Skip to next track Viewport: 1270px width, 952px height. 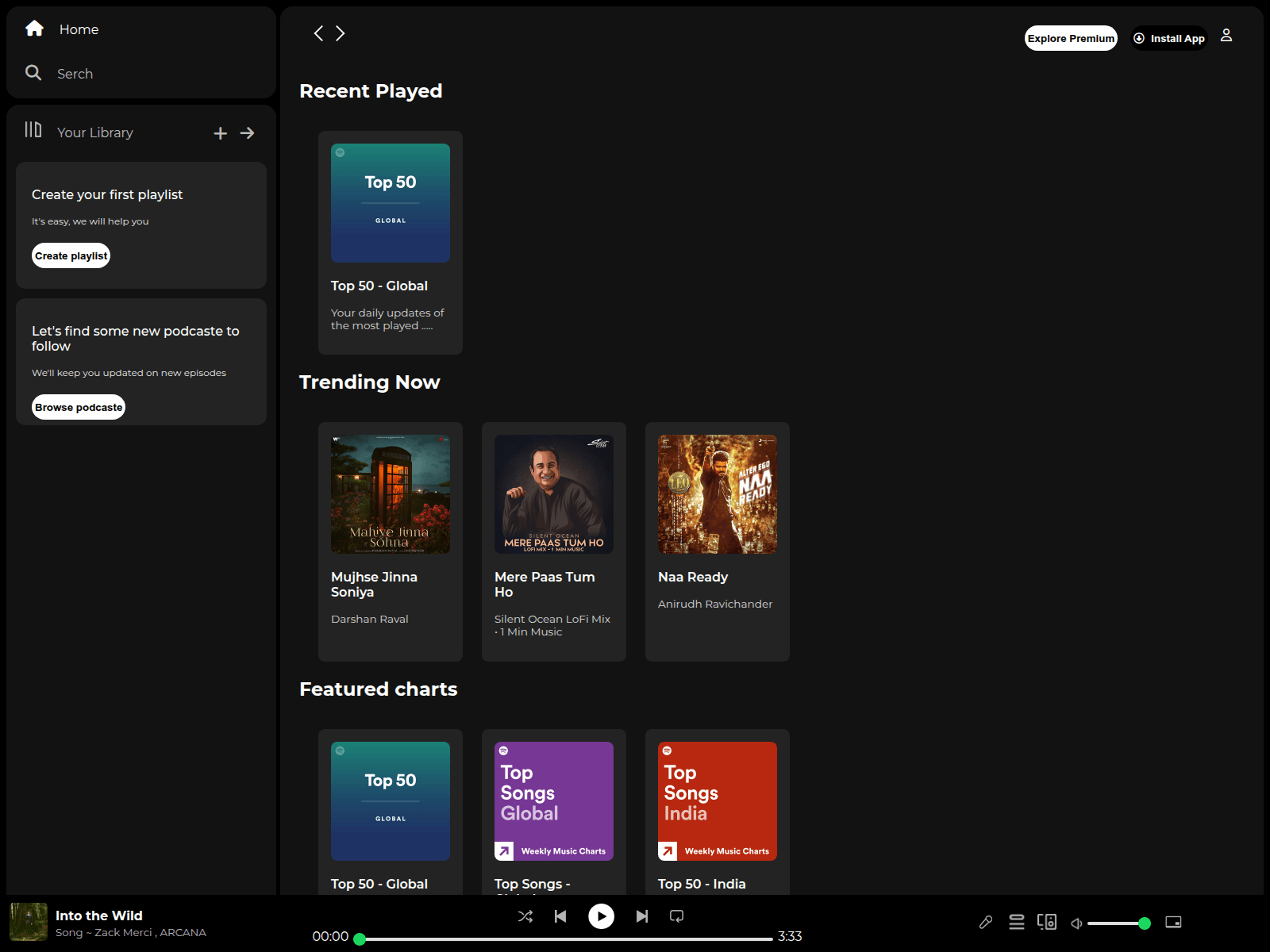tap(642, 916)
